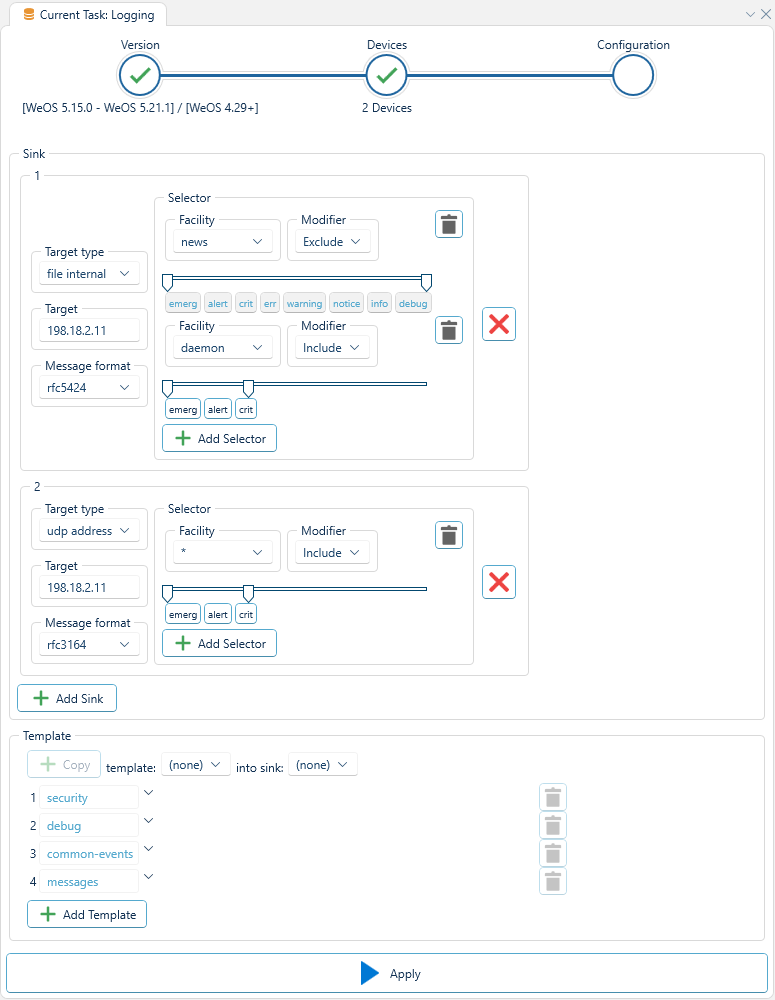
Task: Click the Version step checkmark circle
Action: click(x=139, y=75)
